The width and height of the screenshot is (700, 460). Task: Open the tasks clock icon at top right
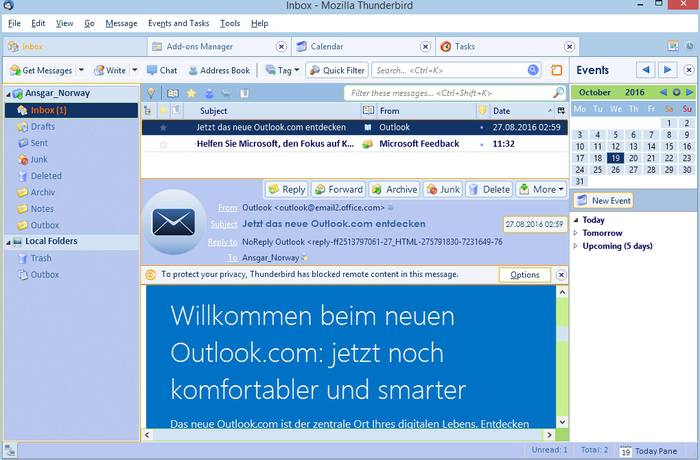690,46
